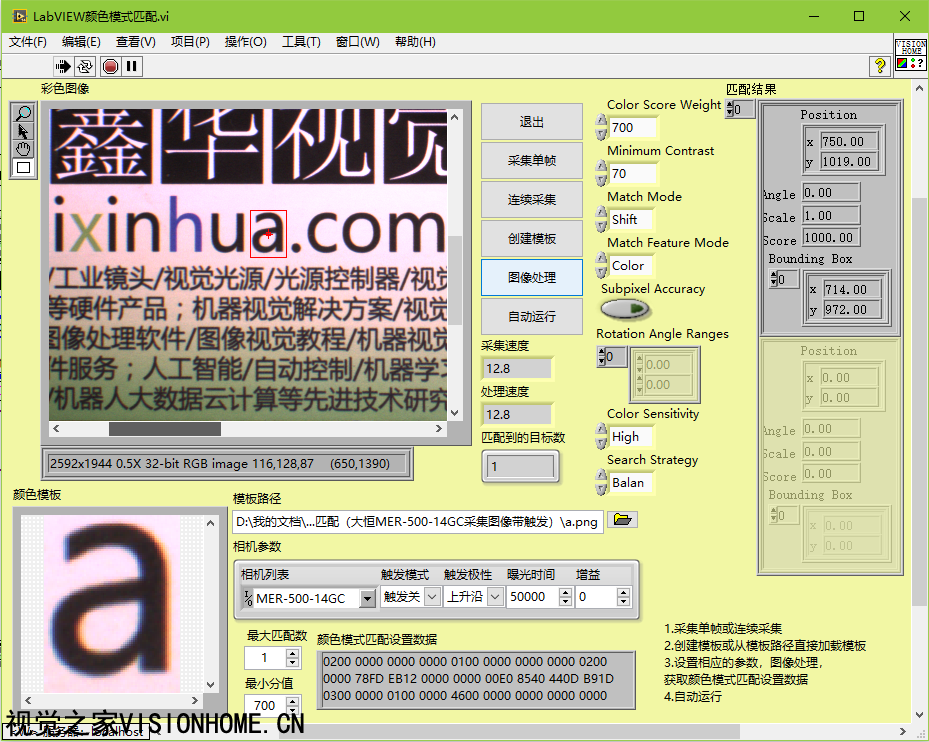Screen dimensions: 929x742
Task: Click the 自动运行 button
Action: [x=531, y=317]
